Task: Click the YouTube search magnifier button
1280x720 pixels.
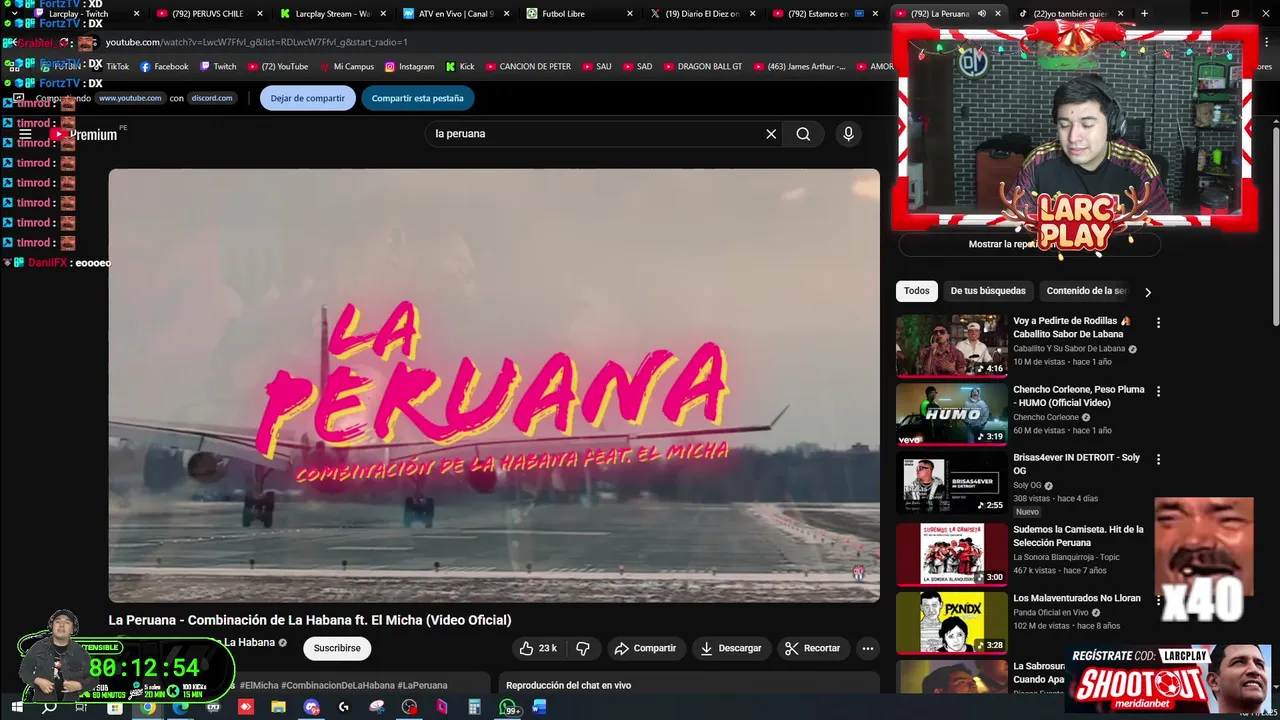Action: point(803,134)
